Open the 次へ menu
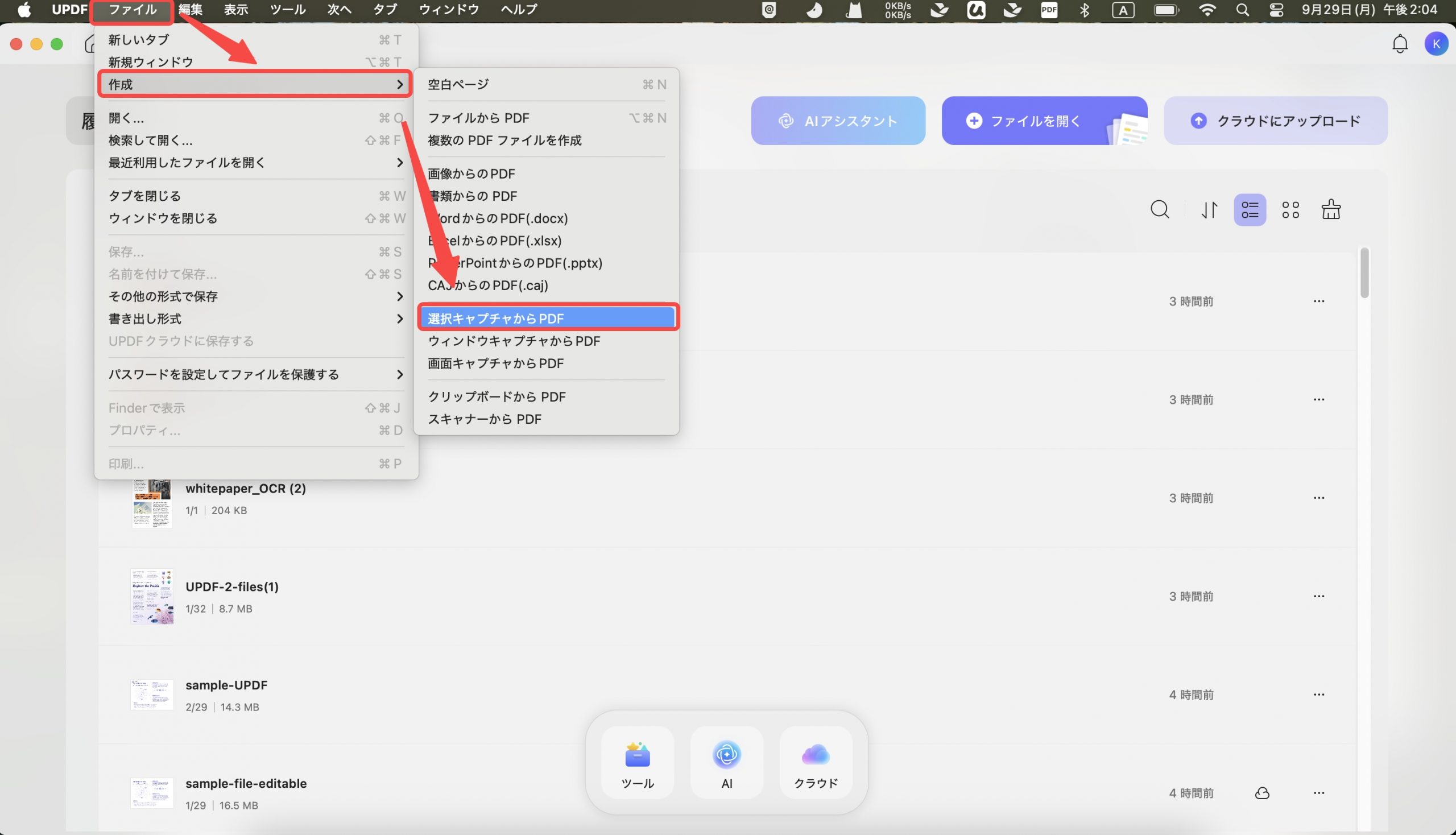The width and height of the screenshot is (1456, 835). [339, 10]
